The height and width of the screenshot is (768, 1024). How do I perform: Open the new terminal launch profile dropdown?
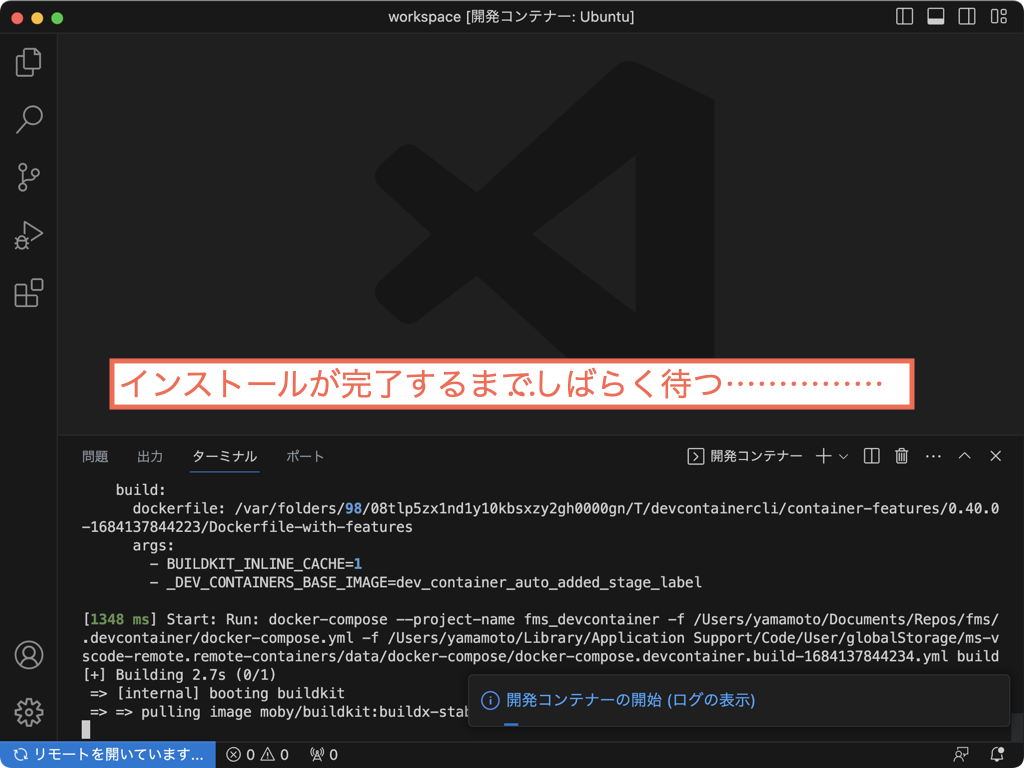pos(843,456)
